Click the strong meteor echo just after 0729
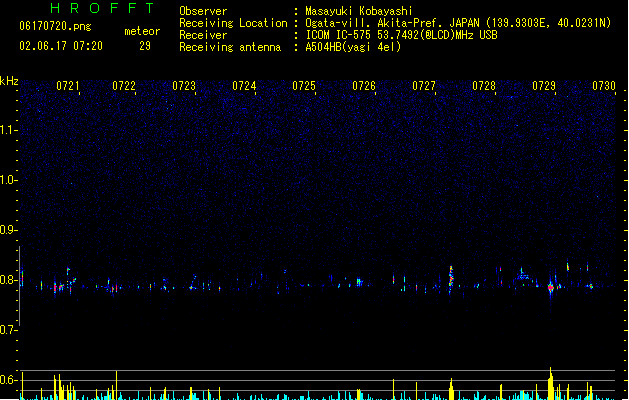Viewport: 629px width, 400px height. [x=551, y=287]
